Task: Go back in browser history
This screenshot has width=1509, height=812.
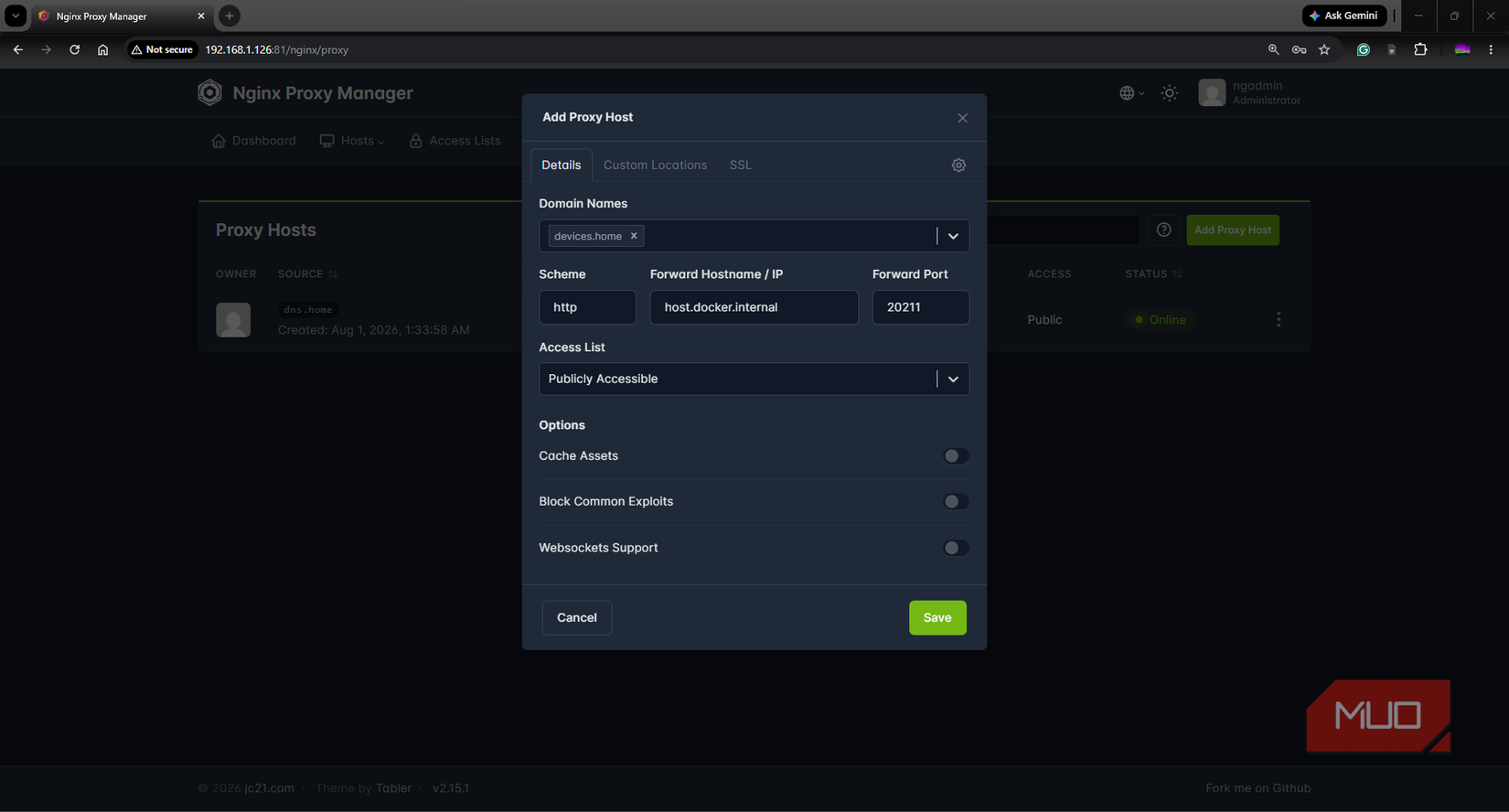Action: pos(18,49)
